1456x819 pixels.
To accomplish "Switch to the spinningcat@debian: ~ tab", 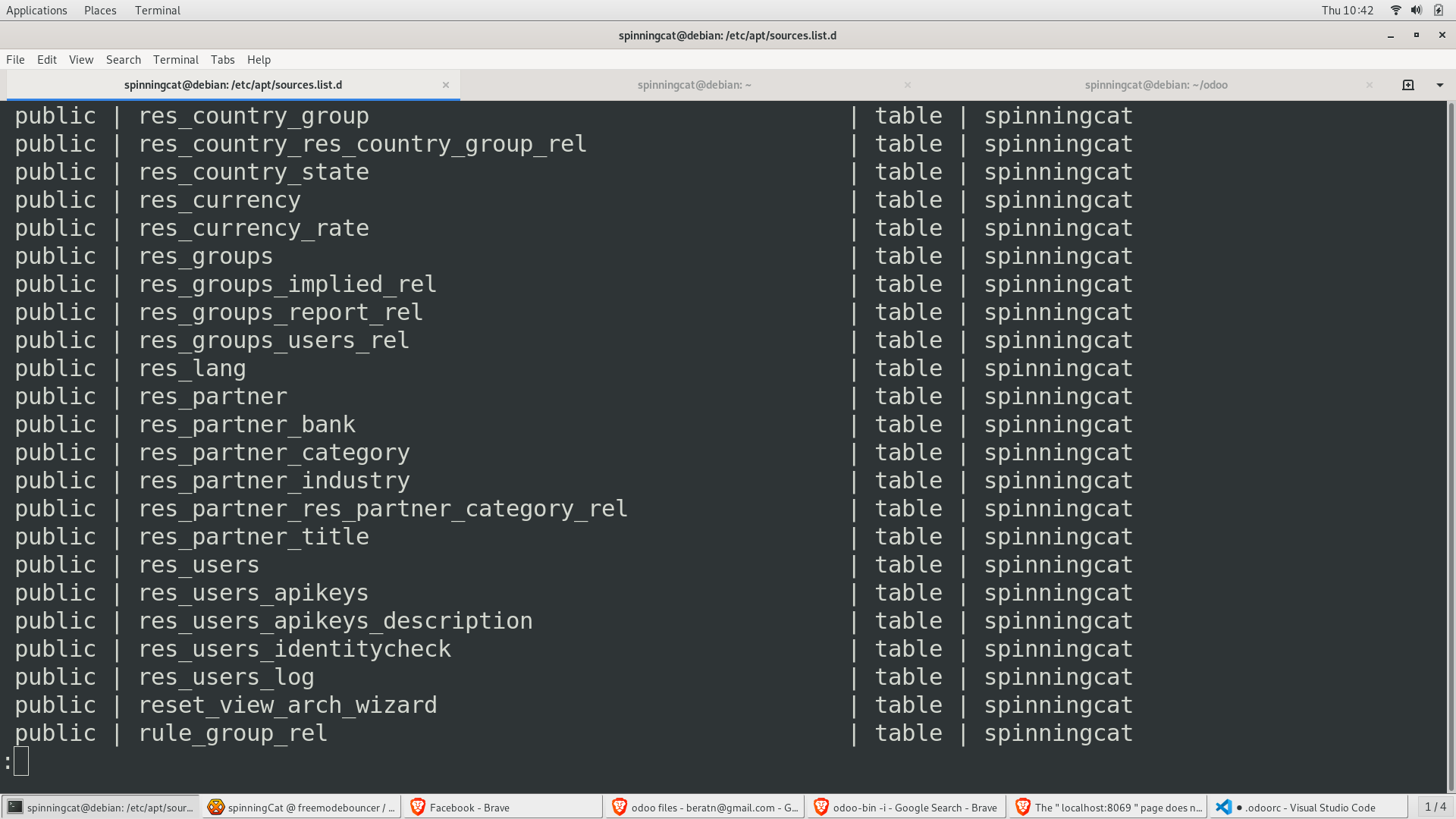I will point(694,85).
